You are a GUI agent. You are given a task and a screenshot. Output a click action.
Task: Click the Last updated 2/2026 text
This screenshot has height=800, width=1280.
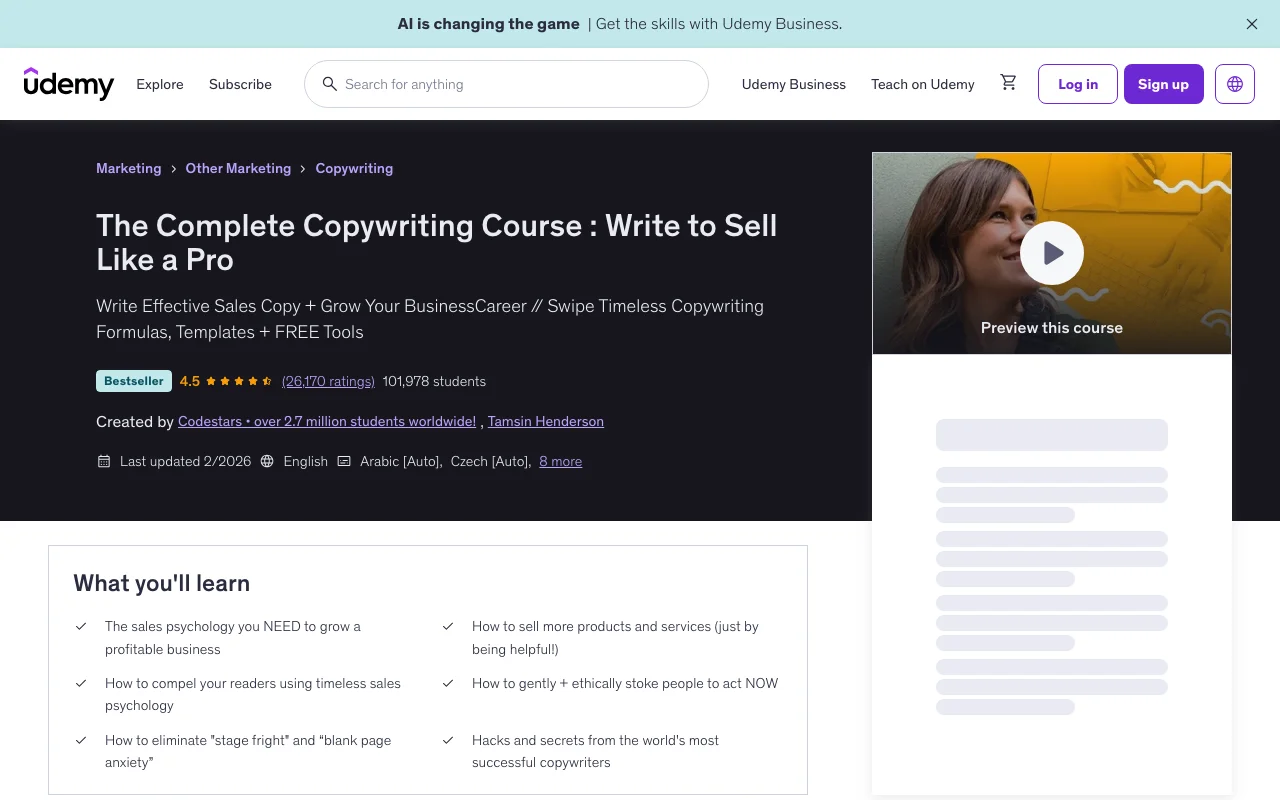[x=185, y=461]
